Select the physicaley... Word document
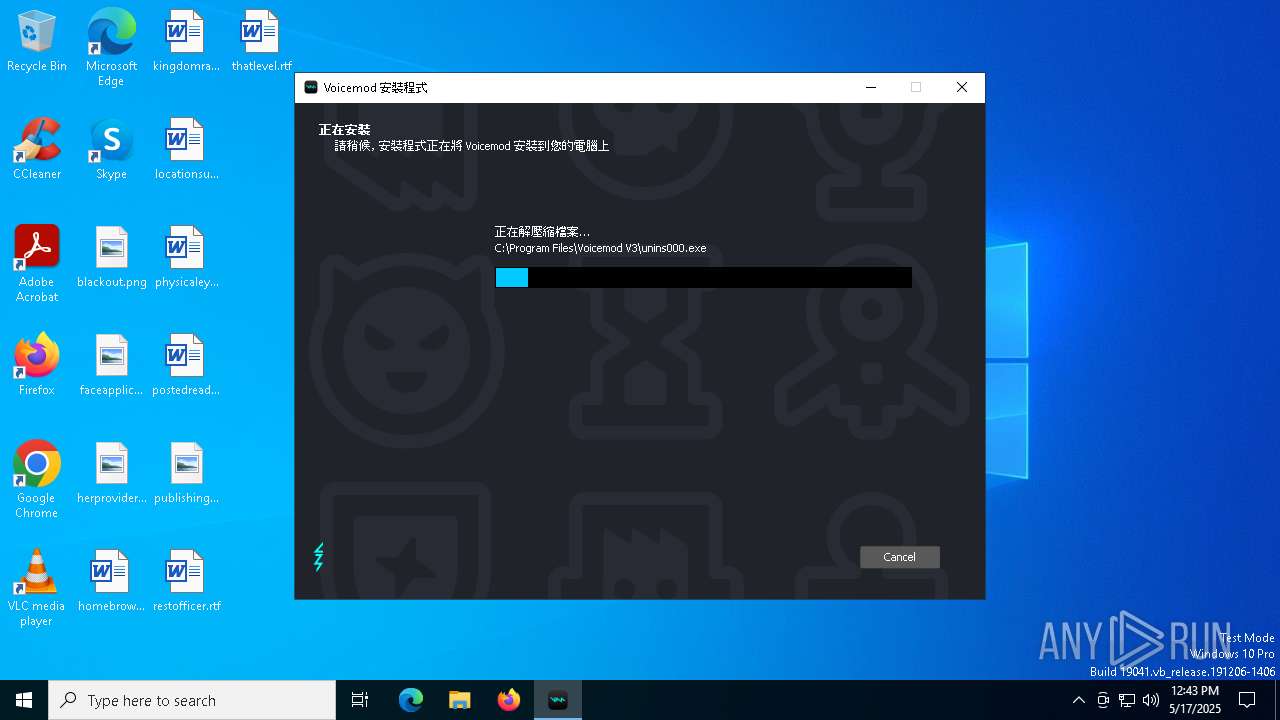Screen dimensions: 1280x720 [186, 258]
